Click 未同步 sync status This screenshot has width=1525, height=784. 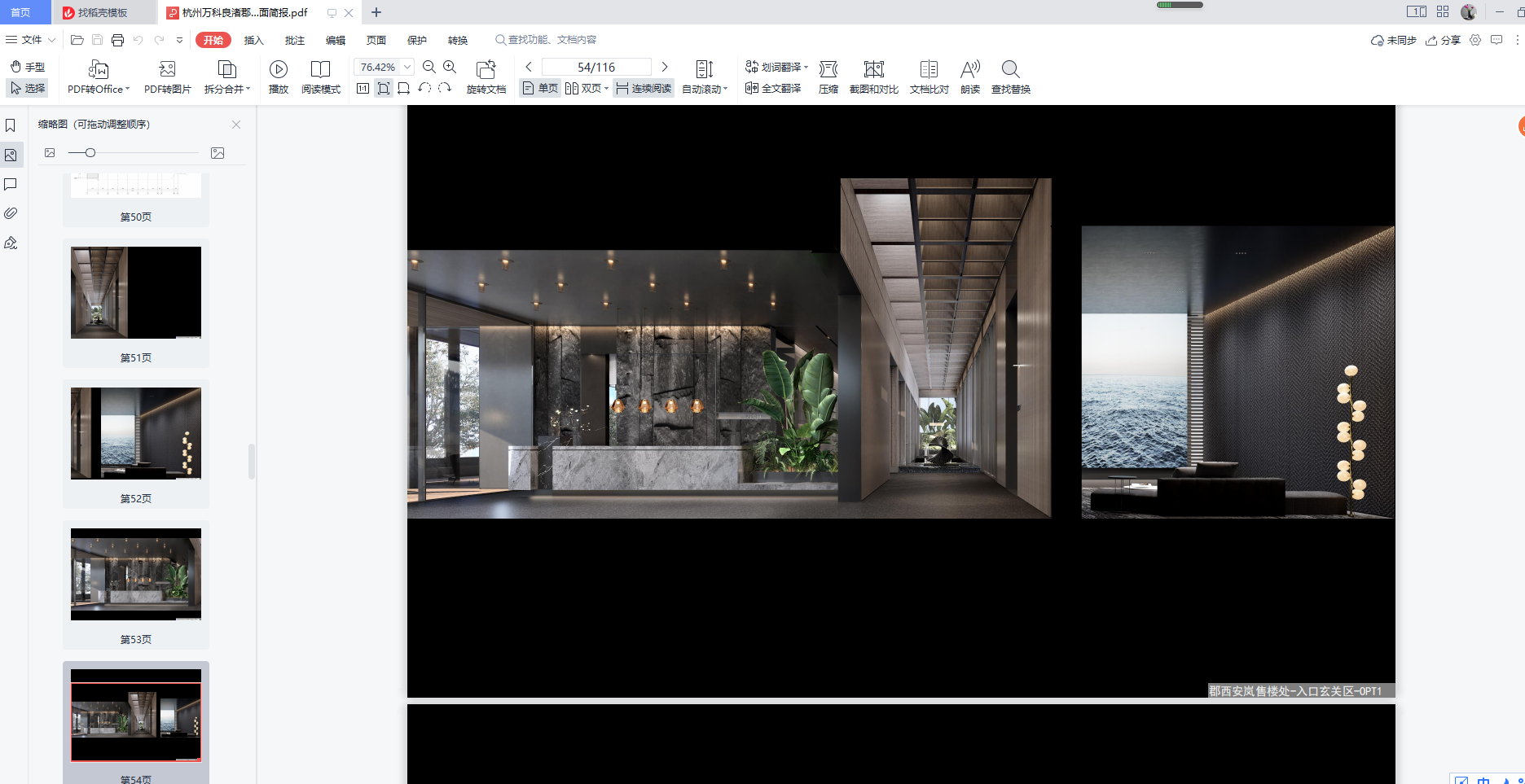[x=1394, y=40]
